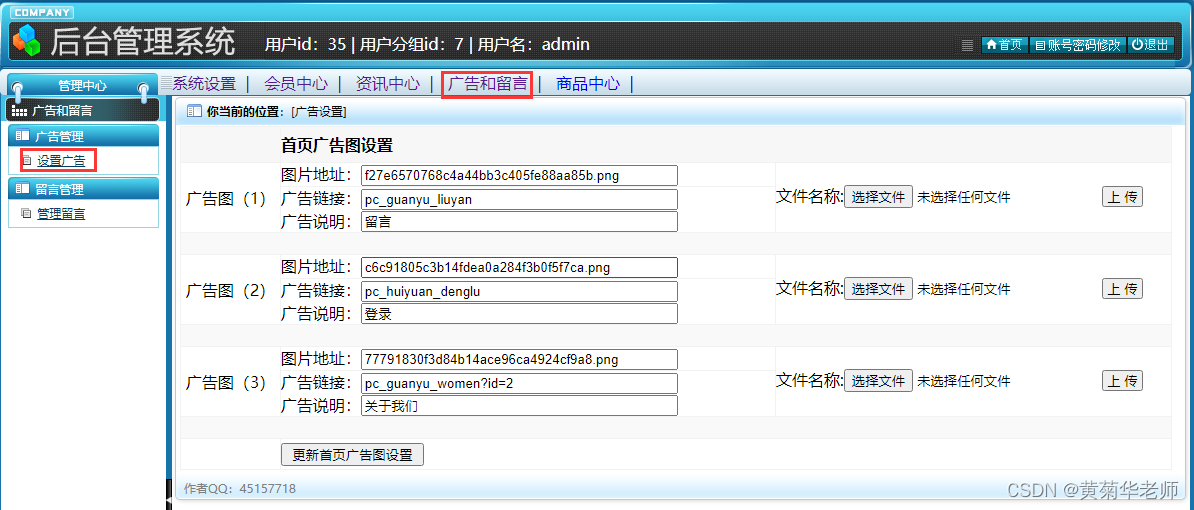The width and height of the screenshot is (1194, 510).
Task: Click 更新首页广告图设置 button
Action: click(353, 454)
